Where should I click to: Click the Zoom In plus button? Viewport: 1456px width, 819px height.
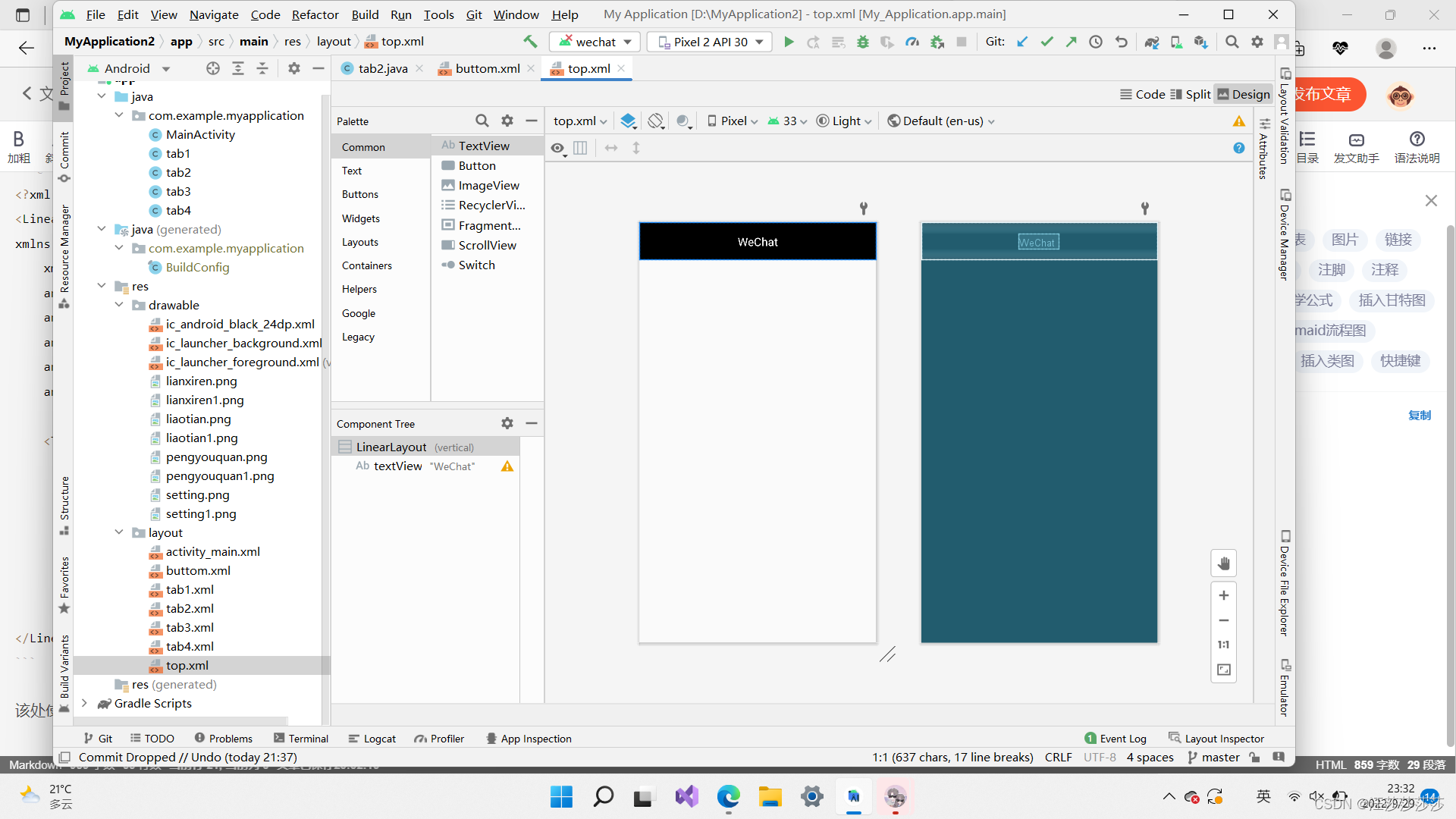click(1223, 596)
